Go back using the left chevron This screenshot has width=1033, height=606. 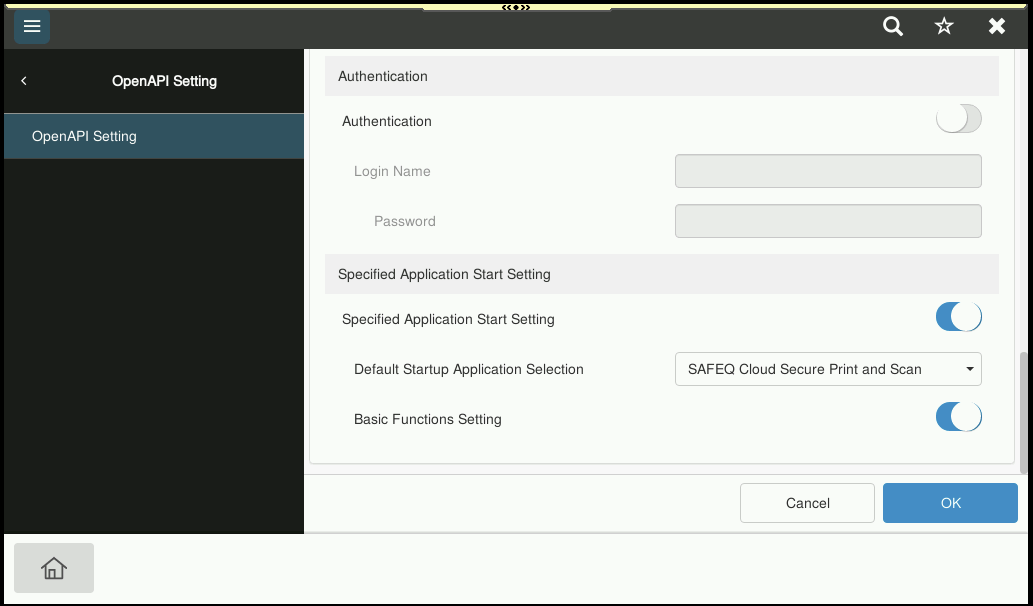24,81
